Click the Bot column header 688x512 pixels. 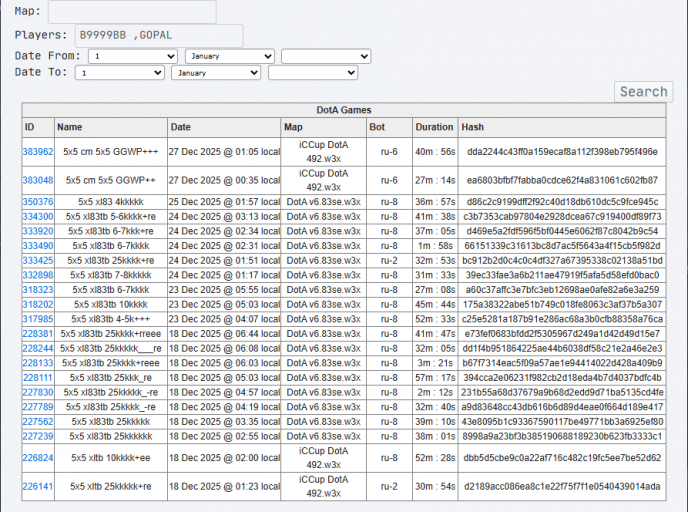(389, 127)
